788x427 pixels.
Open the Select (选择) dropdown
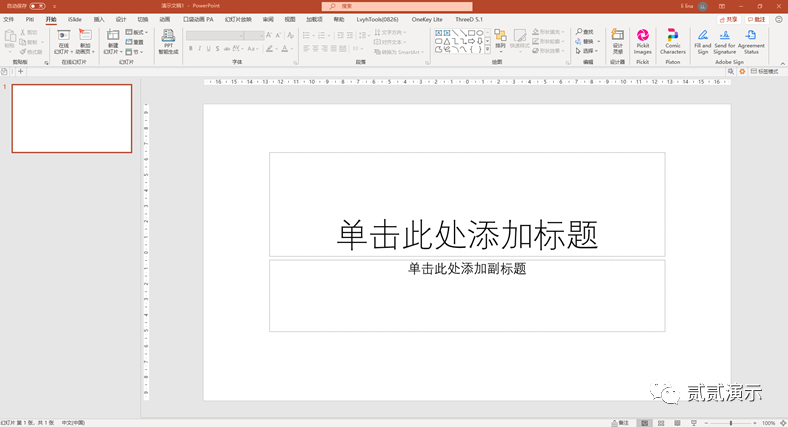click(x=586, y=51)
